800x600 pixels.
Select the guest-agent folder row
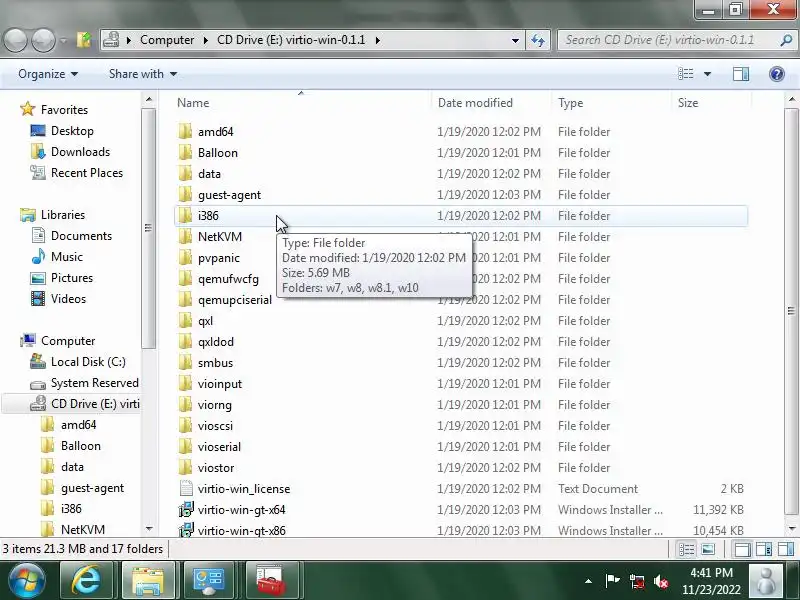[x=461, y=195]
